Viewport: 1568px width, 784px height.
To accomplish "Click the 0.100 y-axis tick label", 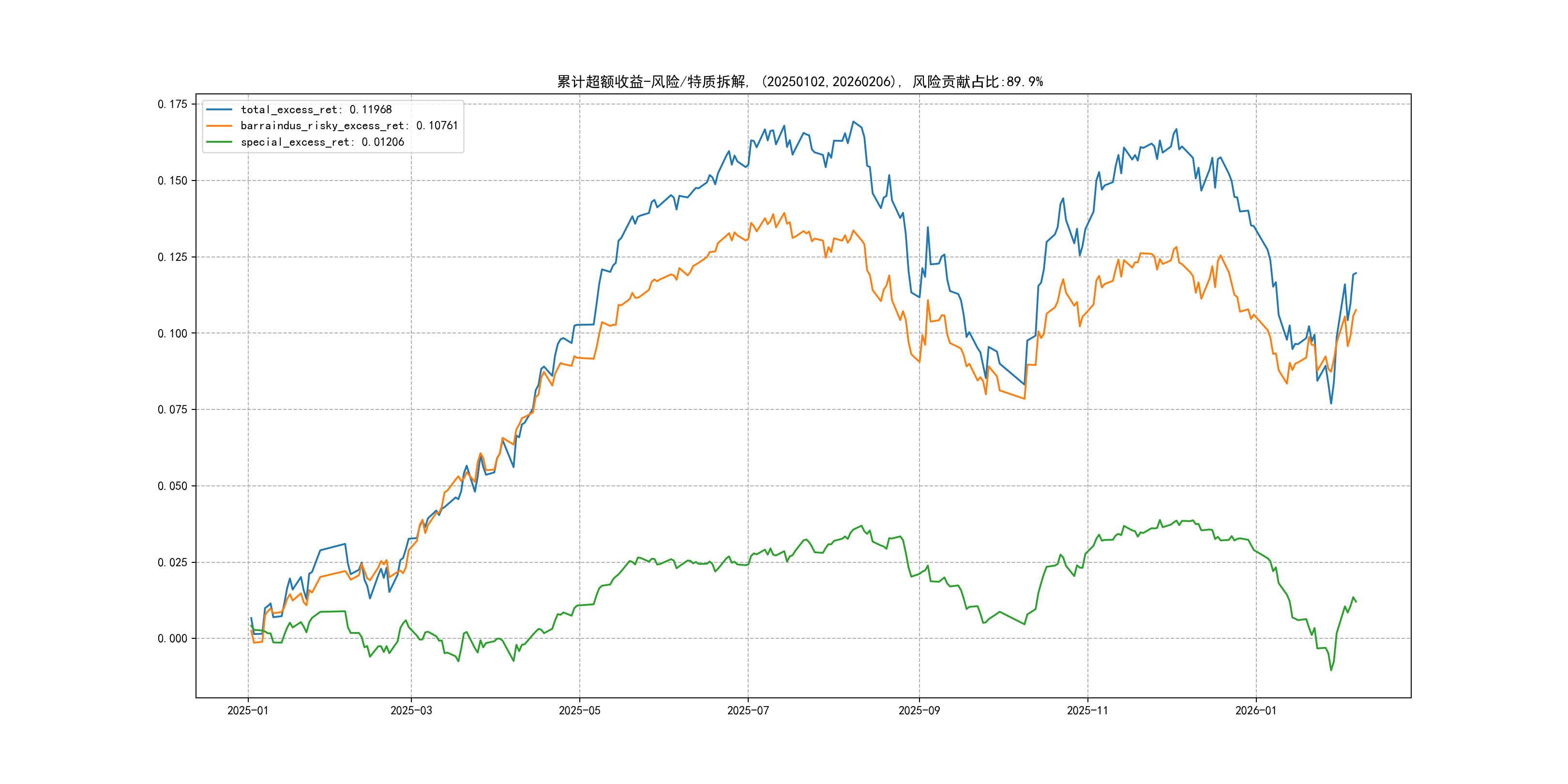I will pyautogui.click(x=172, y=333).
